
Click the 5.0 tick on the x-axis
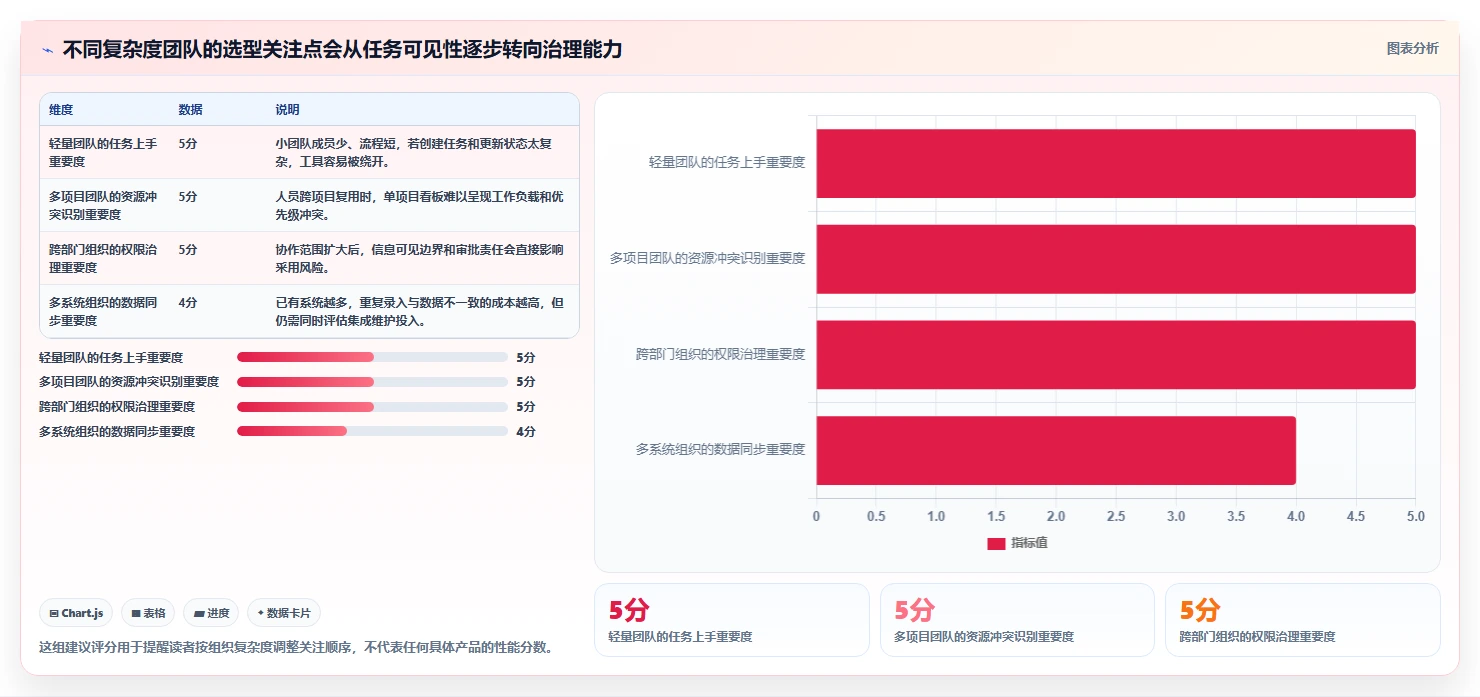tap(1415, 516)
